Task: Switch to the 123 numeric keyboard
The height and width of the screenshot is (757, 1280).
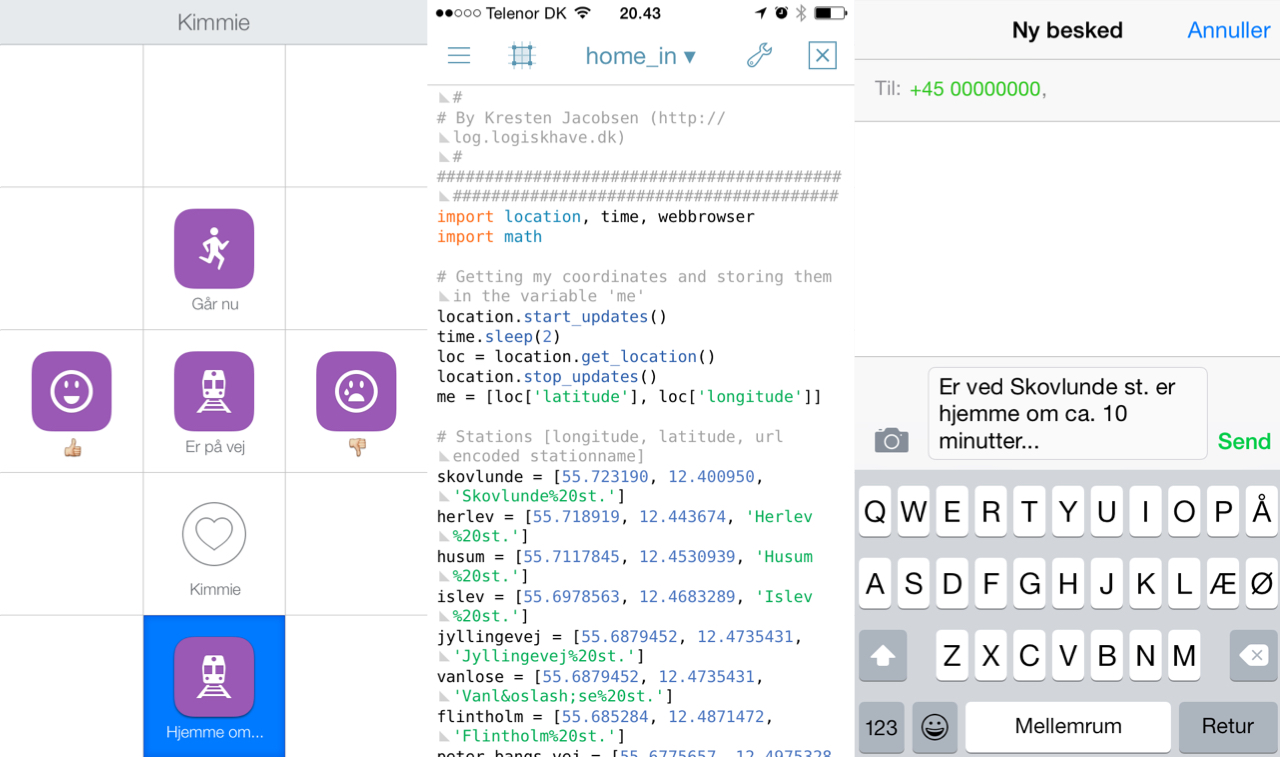Action: [x=881, y=727]
